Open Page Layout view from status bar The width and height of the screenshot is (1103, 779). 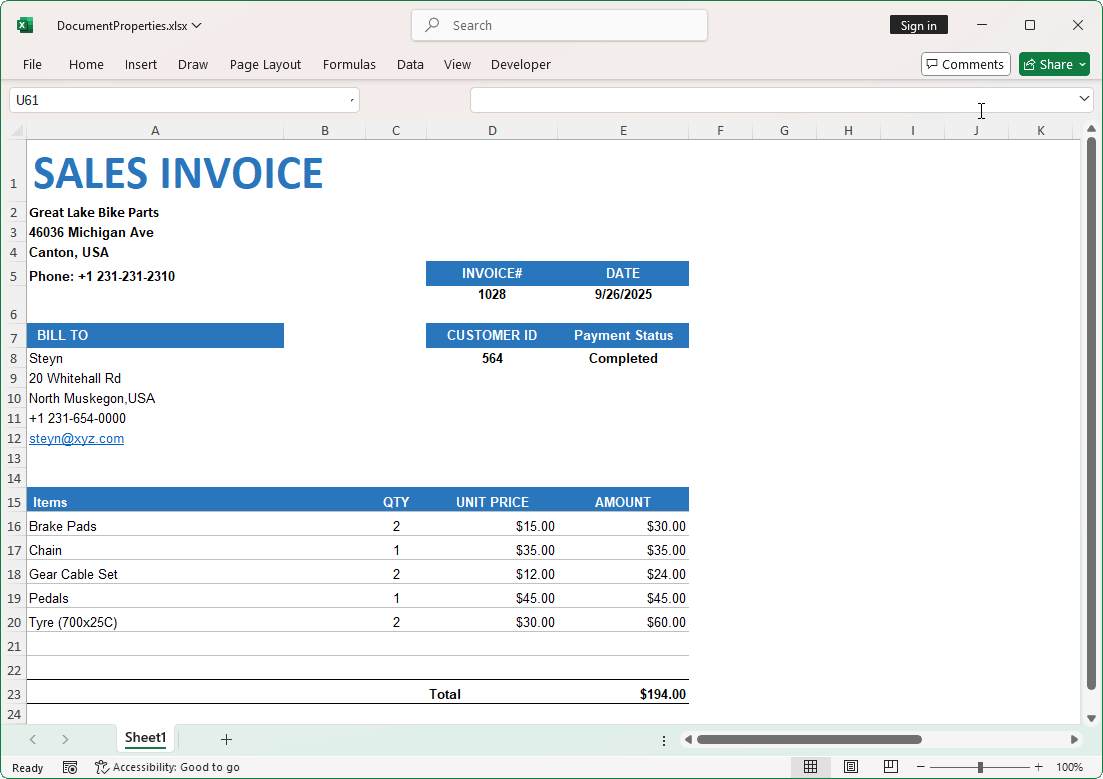[850, 766]
